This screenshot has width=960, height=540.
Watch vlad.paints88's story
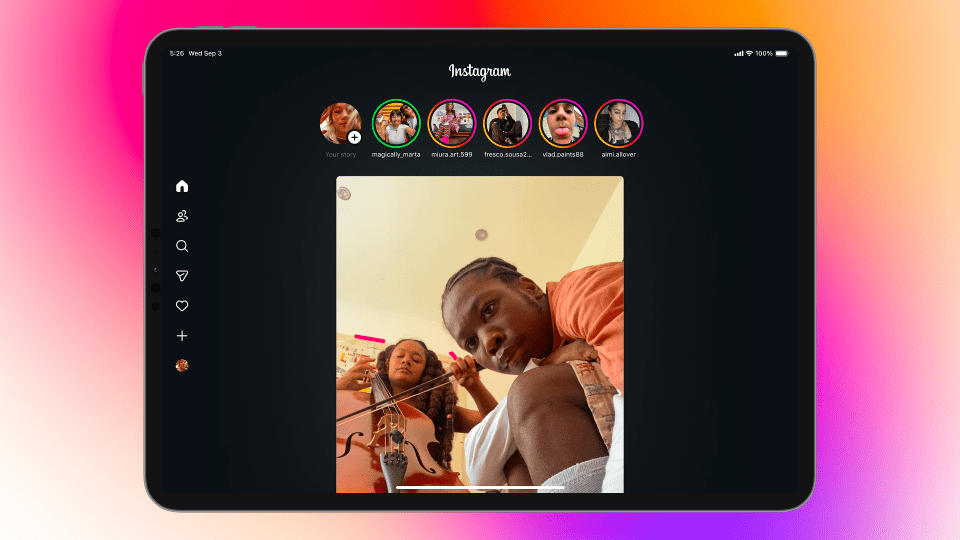coord(563,123)
